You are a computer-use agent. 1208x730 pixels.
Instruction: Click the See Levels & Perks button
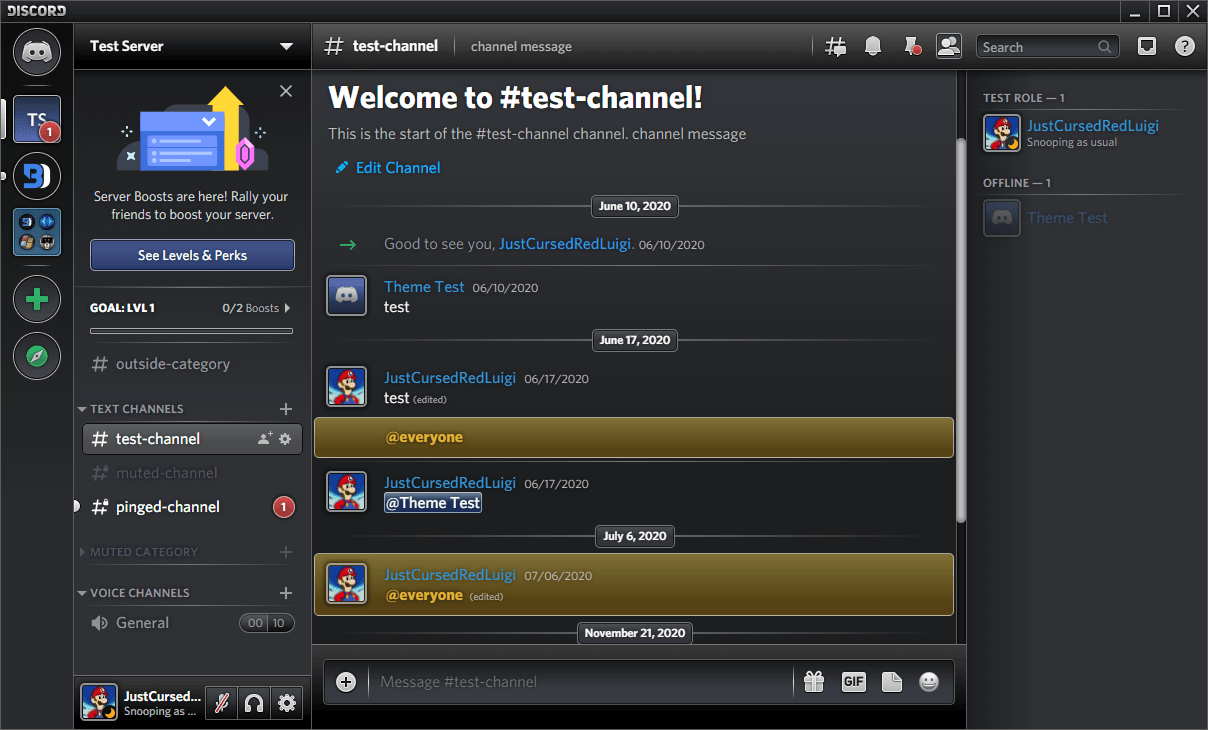(x=192, y=255)
